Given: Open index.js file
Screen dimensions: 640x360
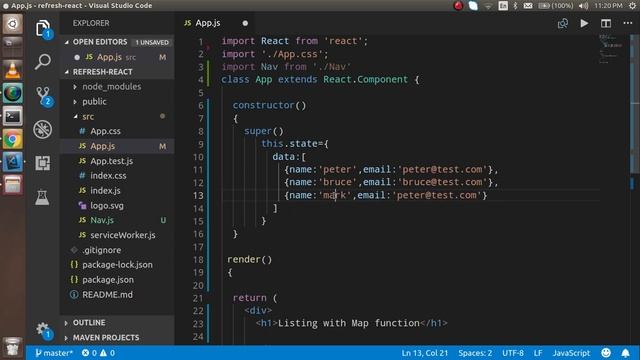Looking at the screenshot, I should (105, 191).
